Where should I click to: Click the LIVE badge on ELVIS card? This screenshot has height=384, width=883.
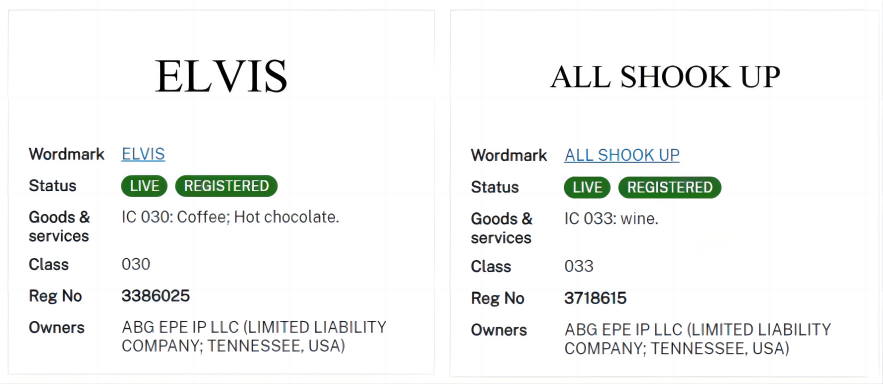pyautogui.click(x=144, y=186)
